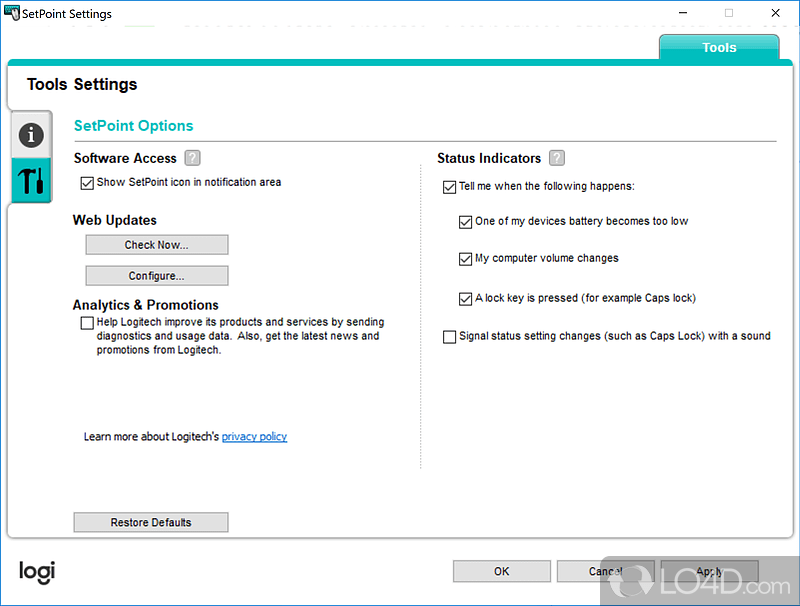Open the info sidebar tab icon
This screenshot has width=800, height=606.
pyautogui.click(x=31, y=135)
